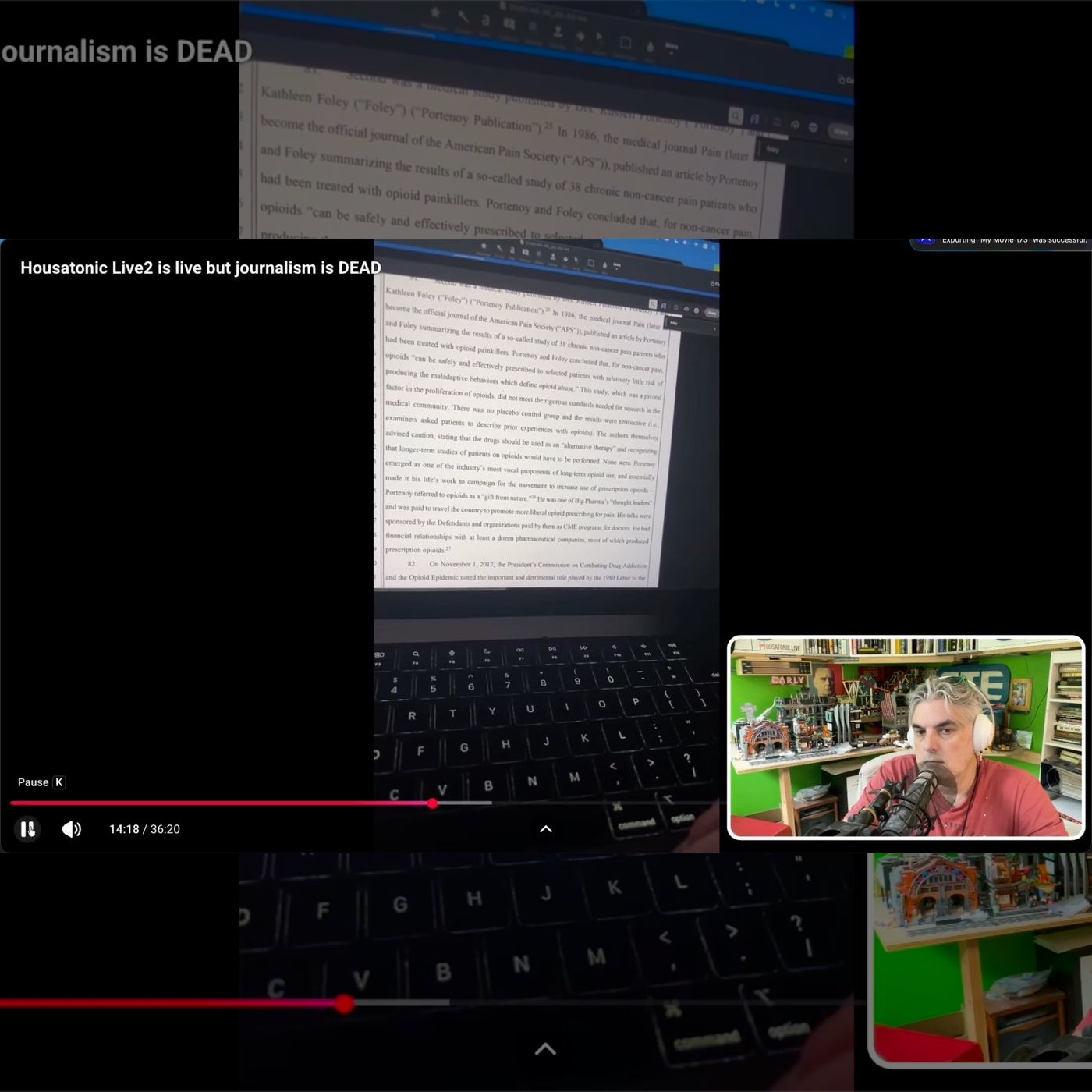Click the red progress bar scrubber handle

pyautogui.click(x=432, y=803)
